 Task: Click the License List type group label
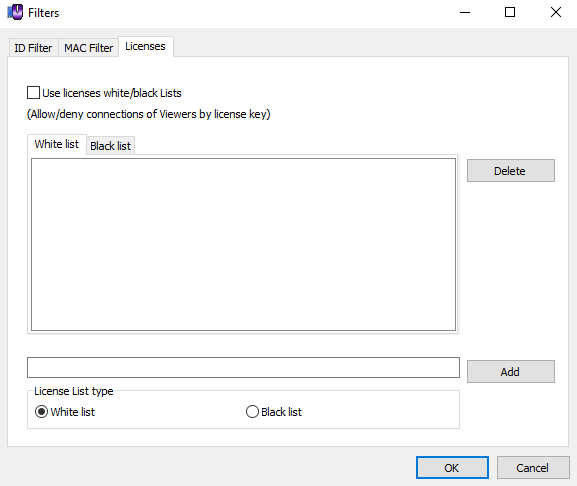[74, 391]
